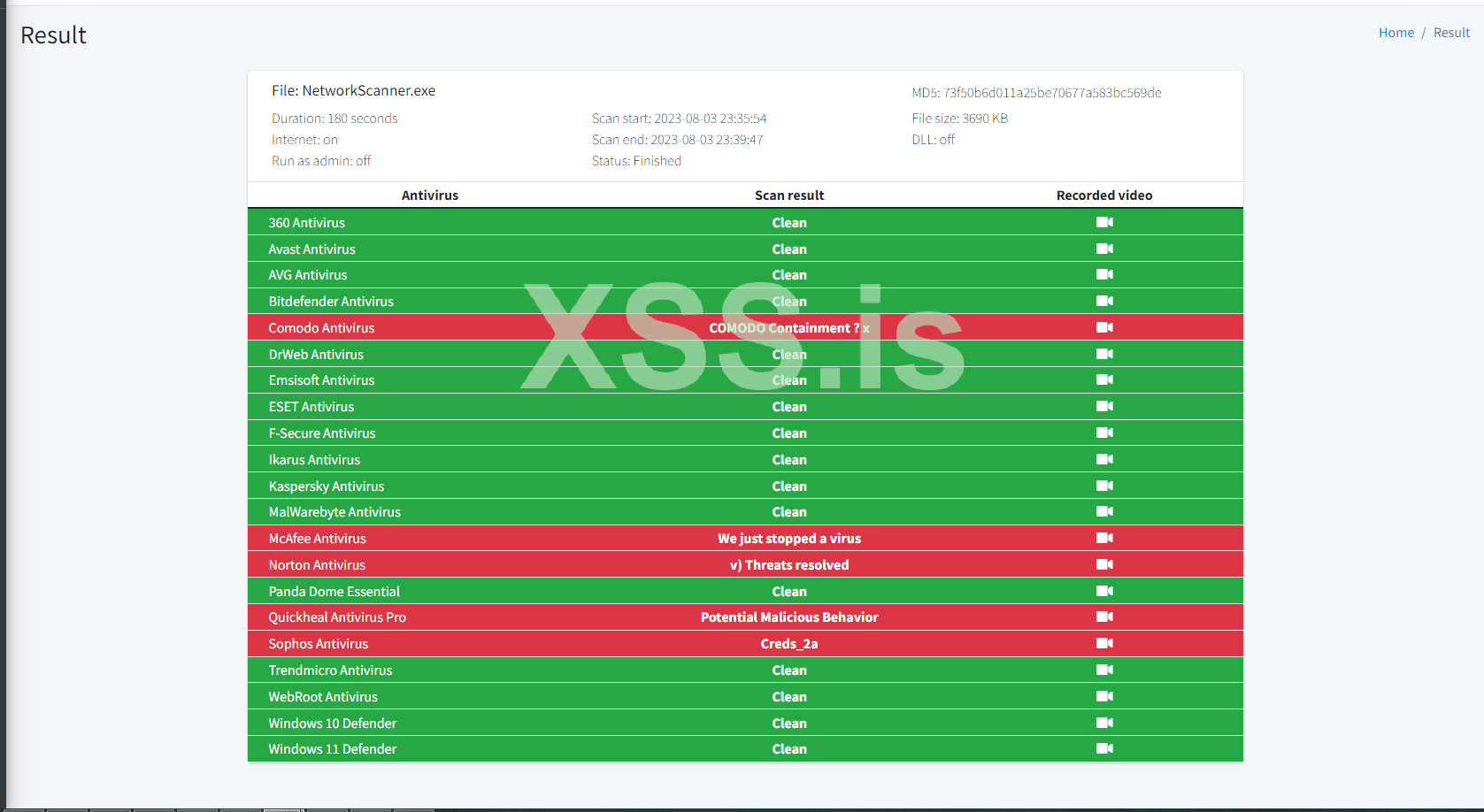Click the Scan end timestamp
Image resolution: width=1484 pixels, height=812 pixels.
[677, 140]
